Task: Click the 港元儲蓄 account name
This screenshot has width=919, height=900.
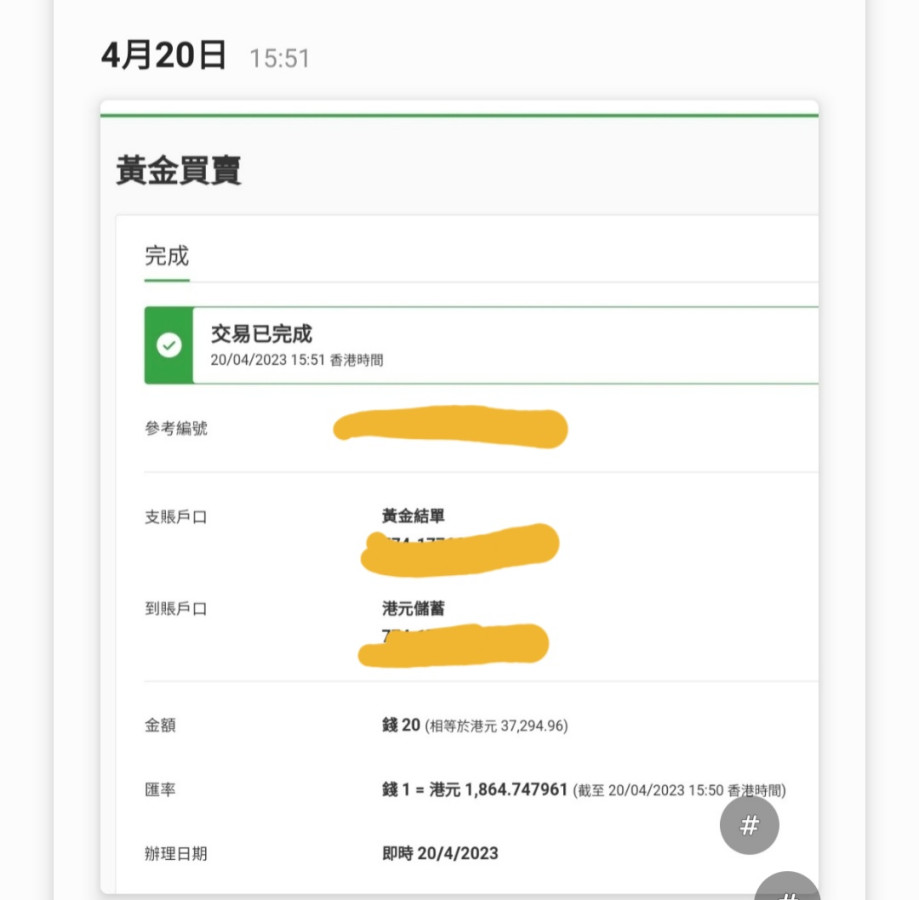Action: pyautogui.click(x=413, y=607)
